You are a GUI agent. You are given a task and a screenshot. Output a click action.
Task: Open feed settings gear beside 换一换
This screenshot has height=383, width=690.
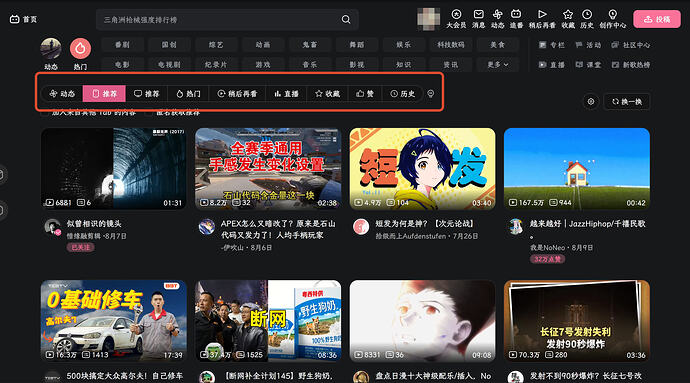(591, 102)
